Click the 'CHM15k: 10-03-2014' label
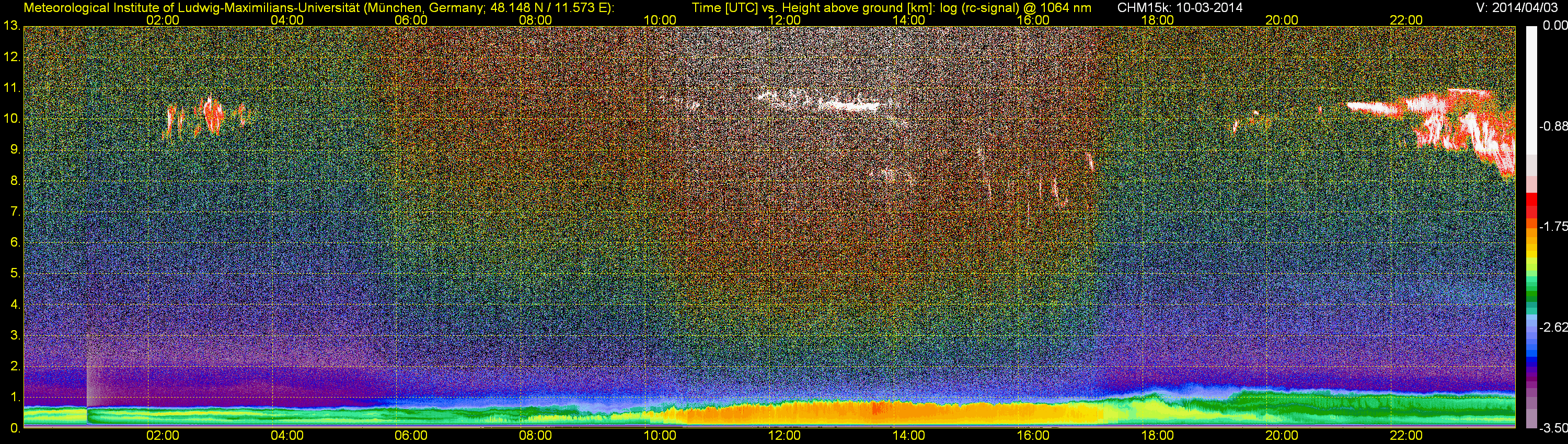The image size is (1568, 444). [x=1180, y=8]
